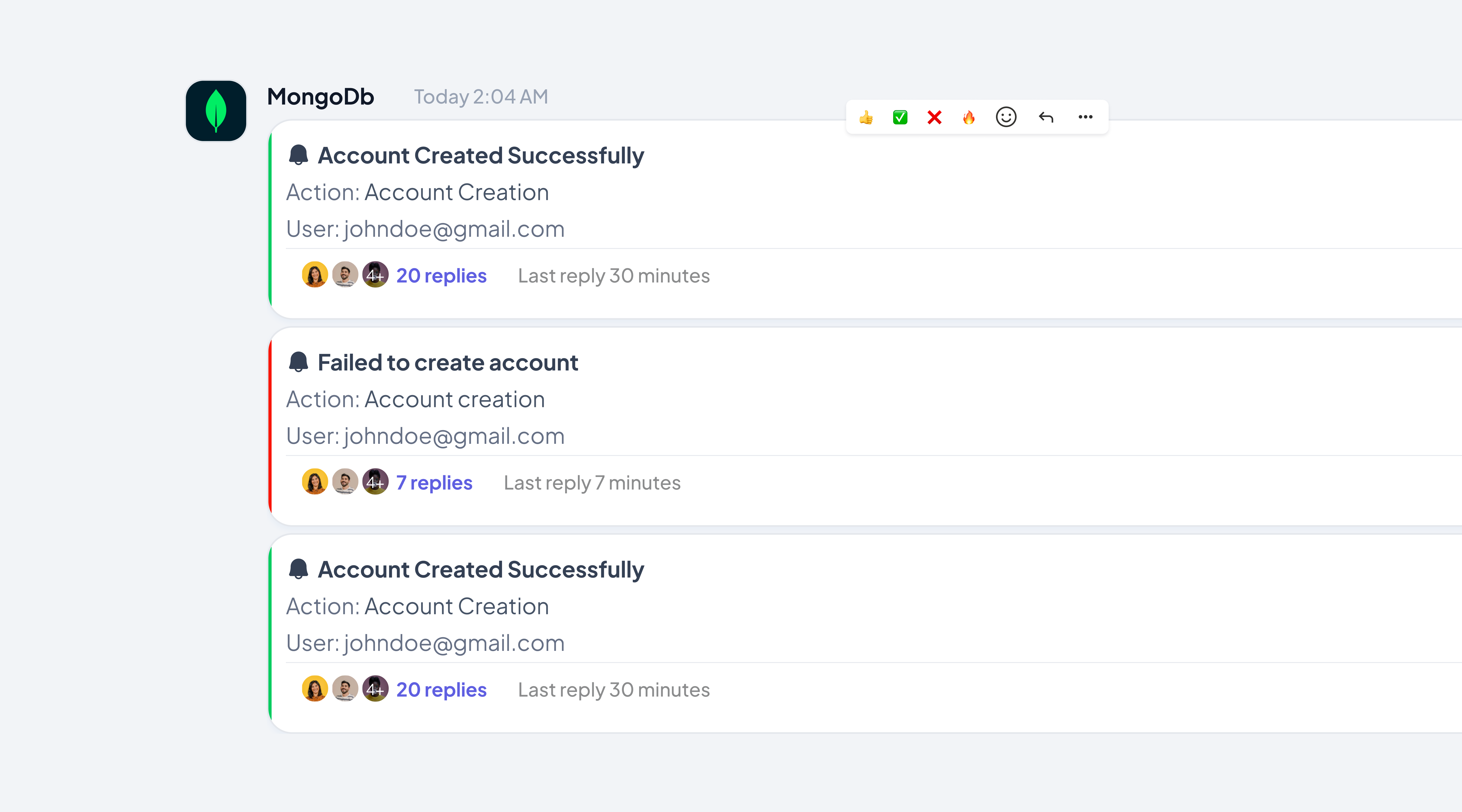Open emoji picker smiley icon
Image resolution: width=1462 pixels, height=812 pixels.
1006,117
